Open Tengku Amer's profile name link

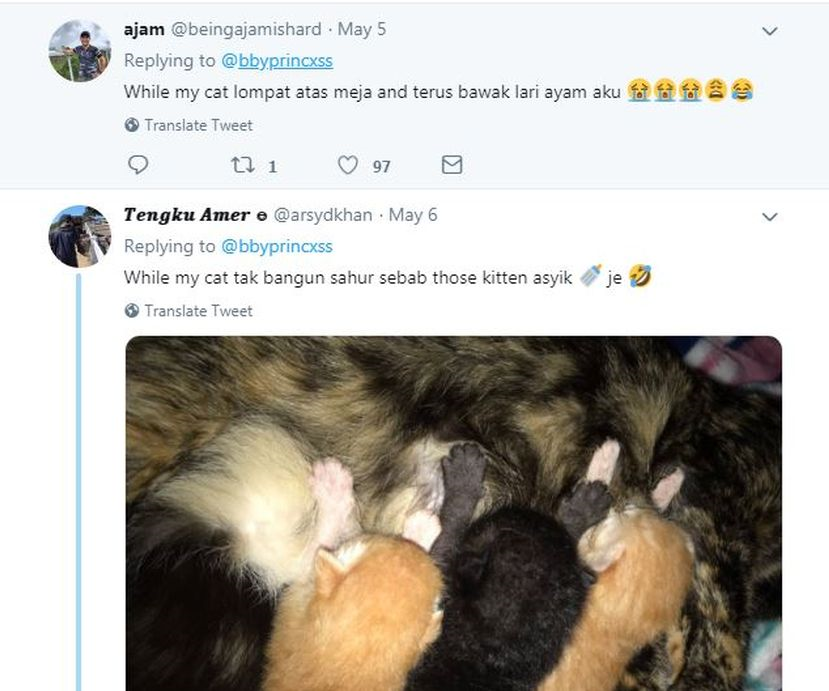click(186, 215)
